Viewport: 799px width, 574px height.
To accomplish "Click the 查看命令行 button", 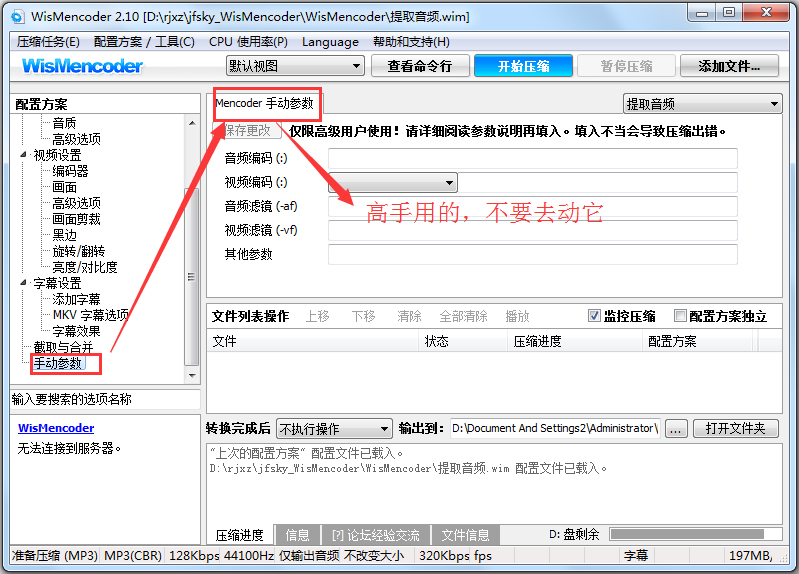I will [420, 66].
